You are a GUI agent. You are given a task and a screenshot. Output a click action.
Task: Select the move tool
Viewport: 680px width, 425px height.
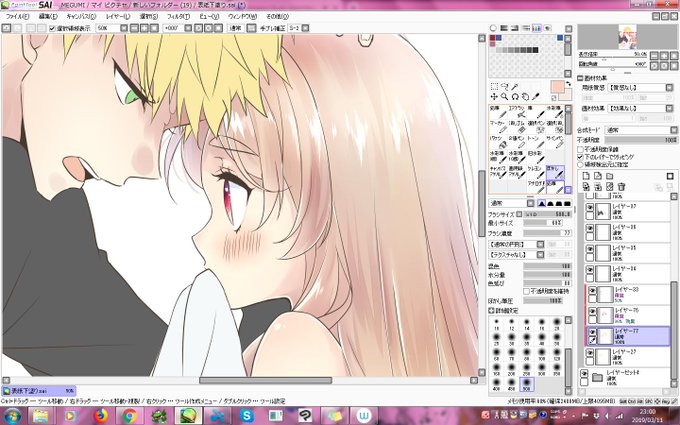click(494, 96)
